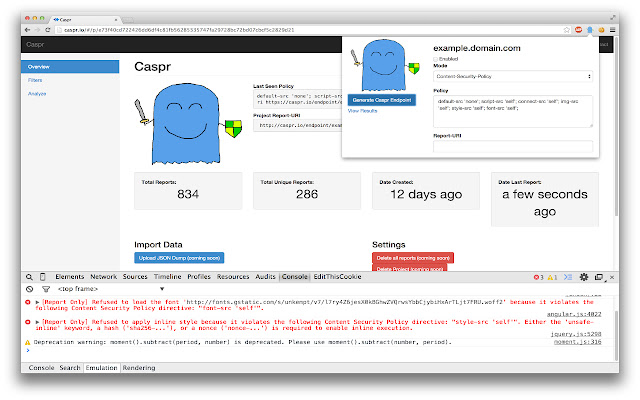Viewport: 640px width, 400px height.
Task: Click the red error icon of font-src message
Action: (x=28, y=302)
